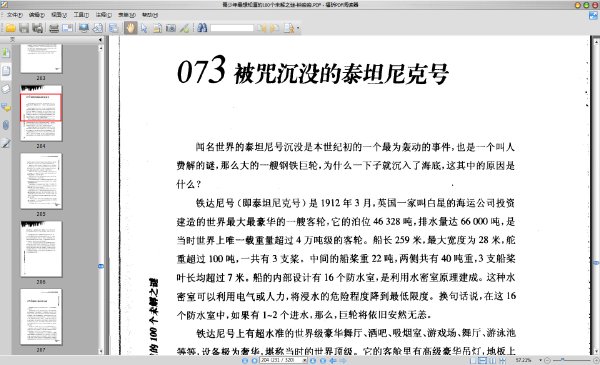Find previous result beside search box

[x=262, y=28]
